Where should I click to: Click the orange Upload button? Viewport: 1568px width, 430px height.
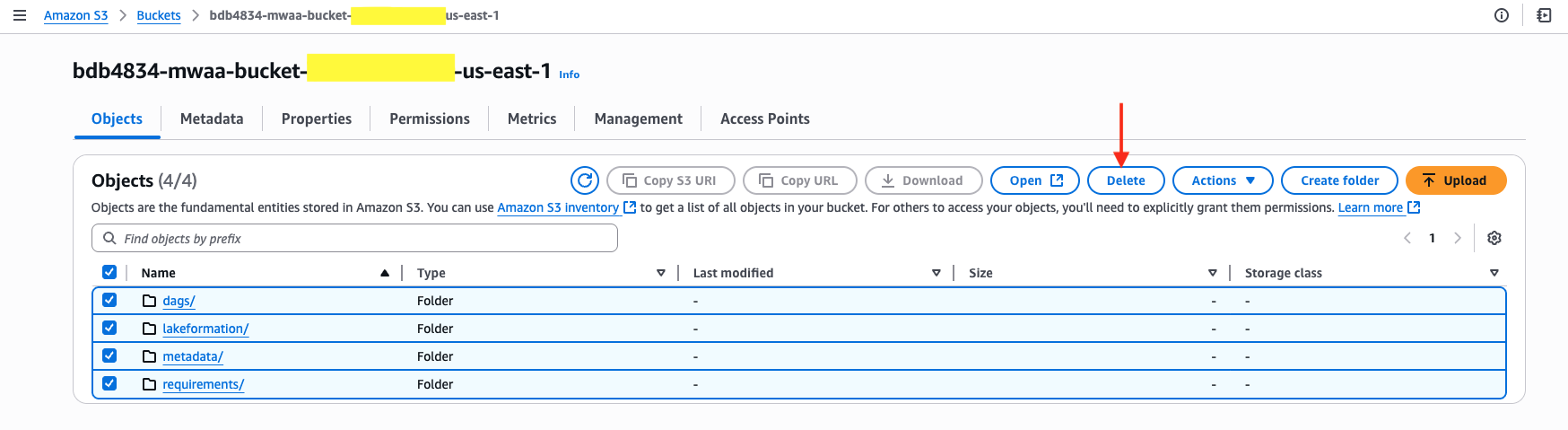[1455, 180]
